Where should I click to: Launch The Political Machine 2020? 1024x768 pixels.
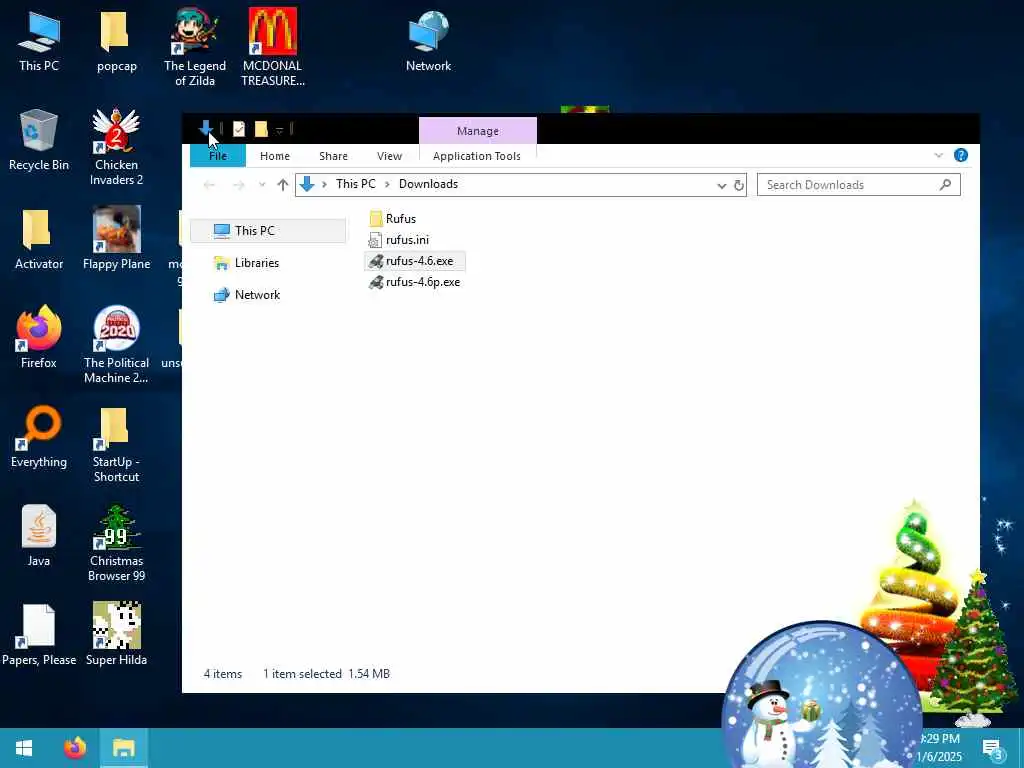click(x=116, y=345)
